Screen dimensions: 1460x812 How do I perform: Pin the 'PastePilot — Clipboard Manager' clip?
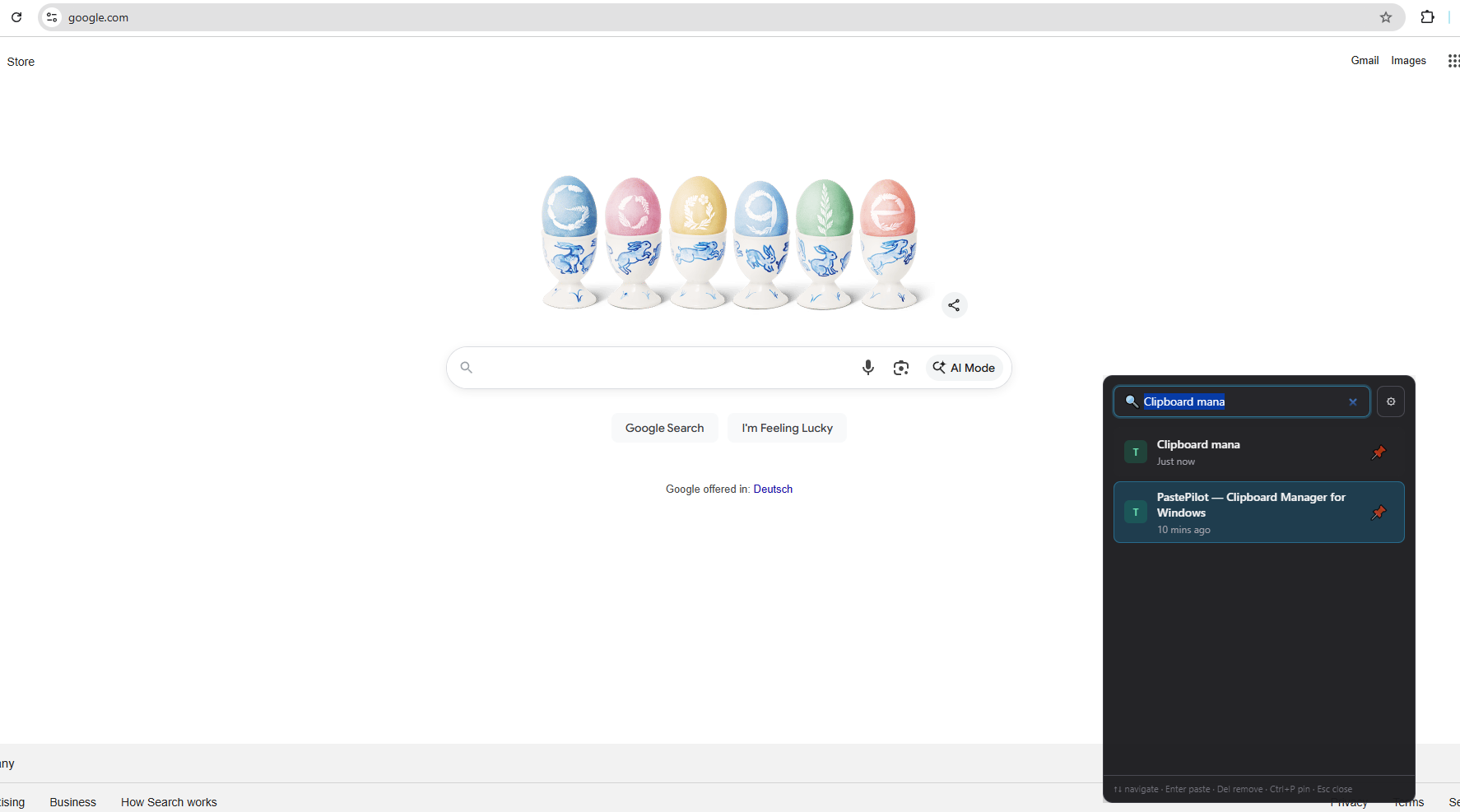click(x=1379, y=513)
